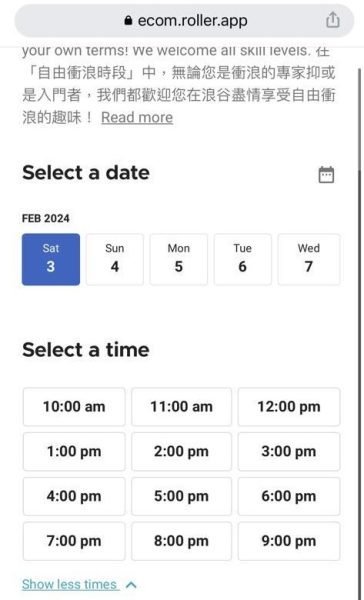Select the 2:00 pm time slot
The image size is (364, 600).
[x=181, y=452]
